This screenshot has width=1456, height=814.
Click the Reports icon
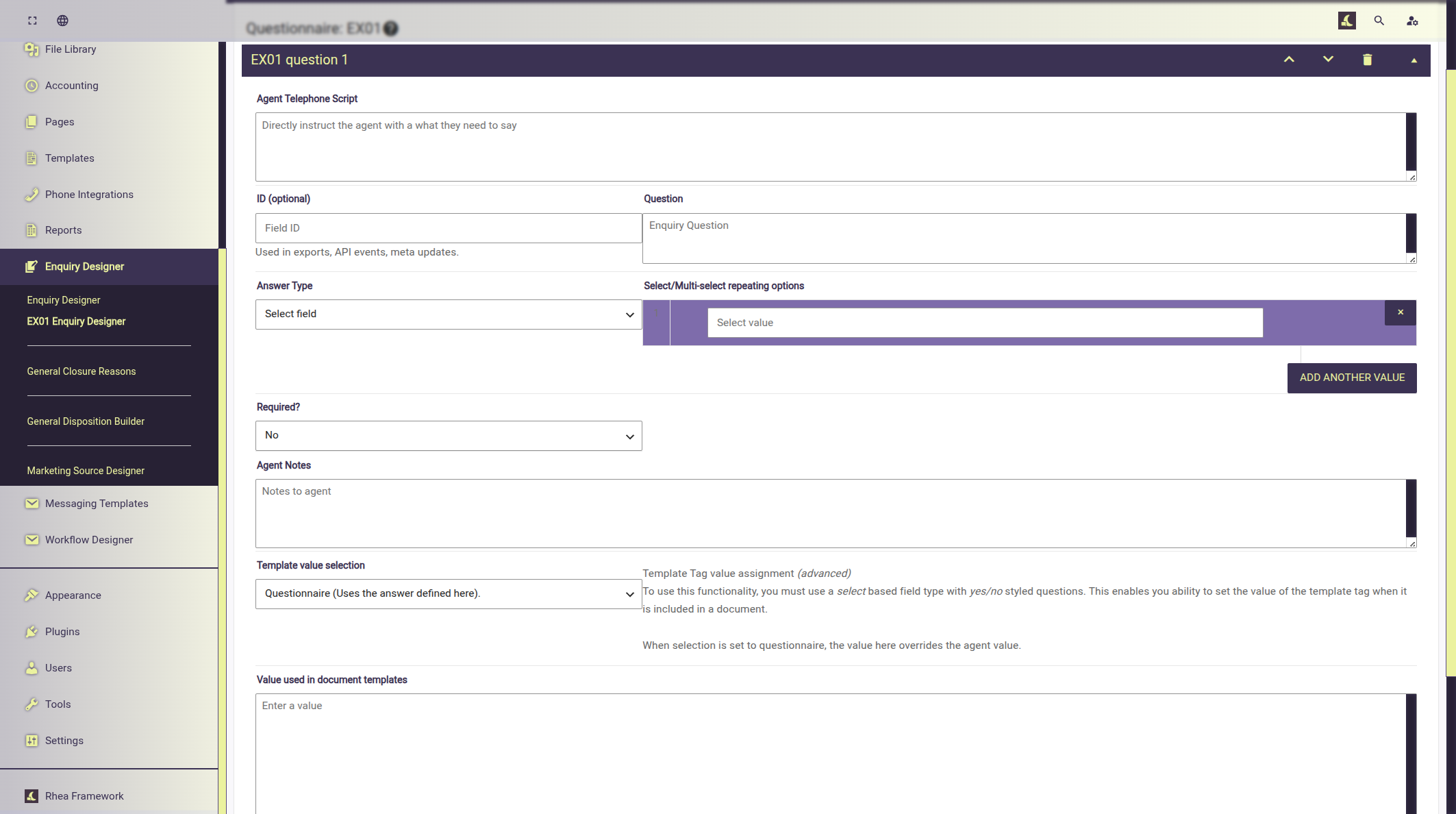pyautogui.click(x=32, y=230)
